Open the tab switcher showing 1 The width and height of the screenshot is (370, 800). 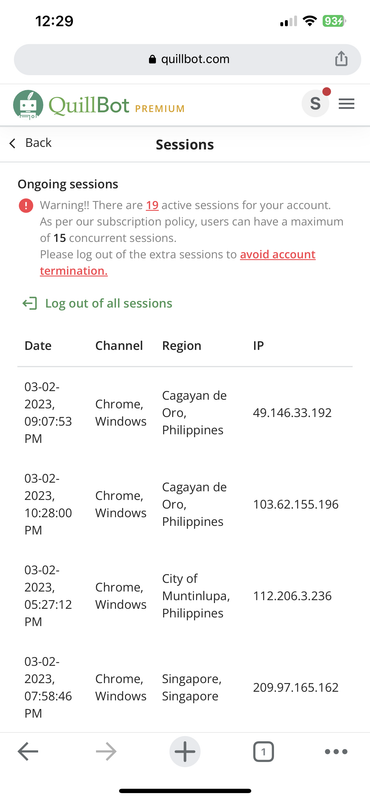pyautogui.click(x=263, y=752)
